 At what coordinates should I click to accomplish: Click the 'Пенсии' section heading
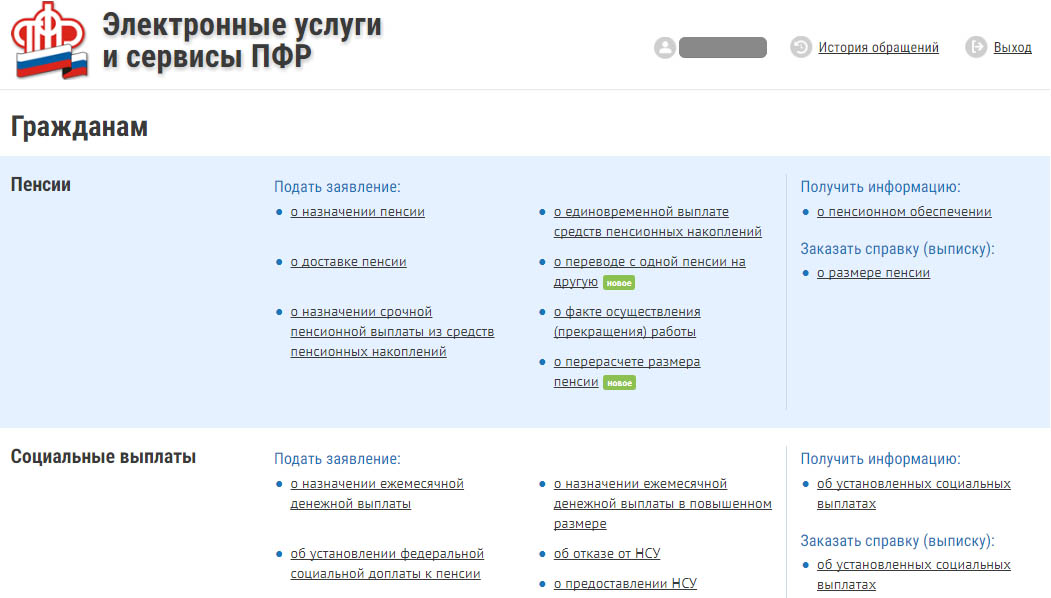[x=41, y=184]
